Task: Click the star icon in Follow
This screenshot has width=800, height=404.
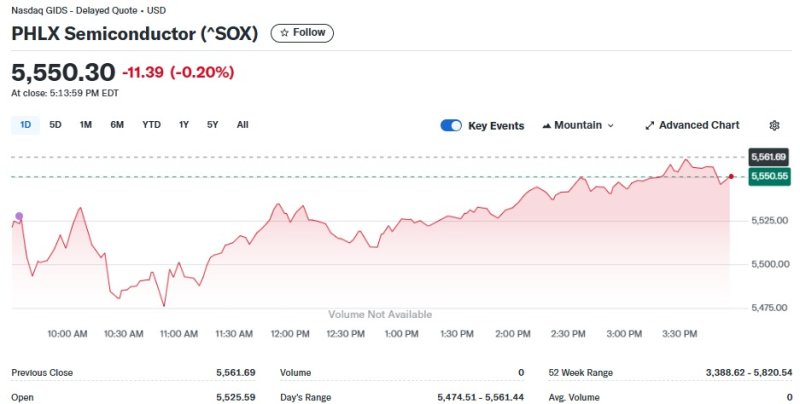Action: (x=285, y=33)
